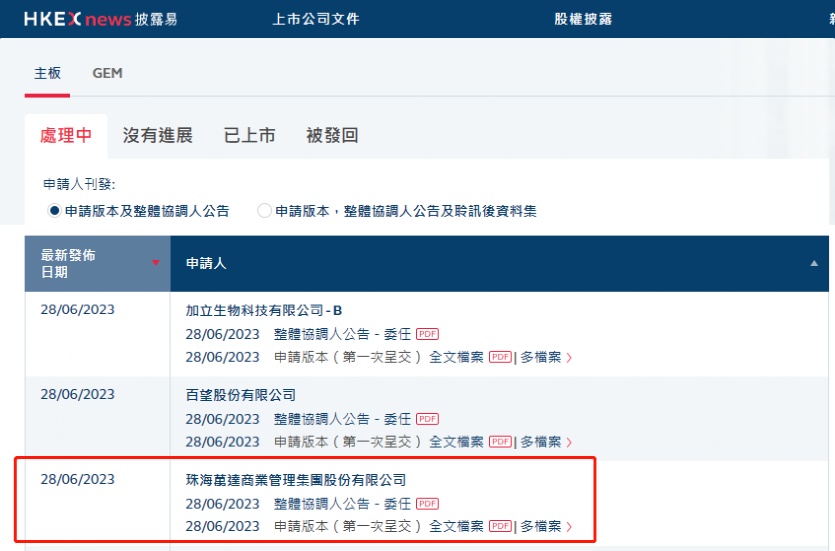Select 申請版本及整體協調人公告 radio button
The width and height of the screenshot is (835, 551).
[x=55, y=211]
